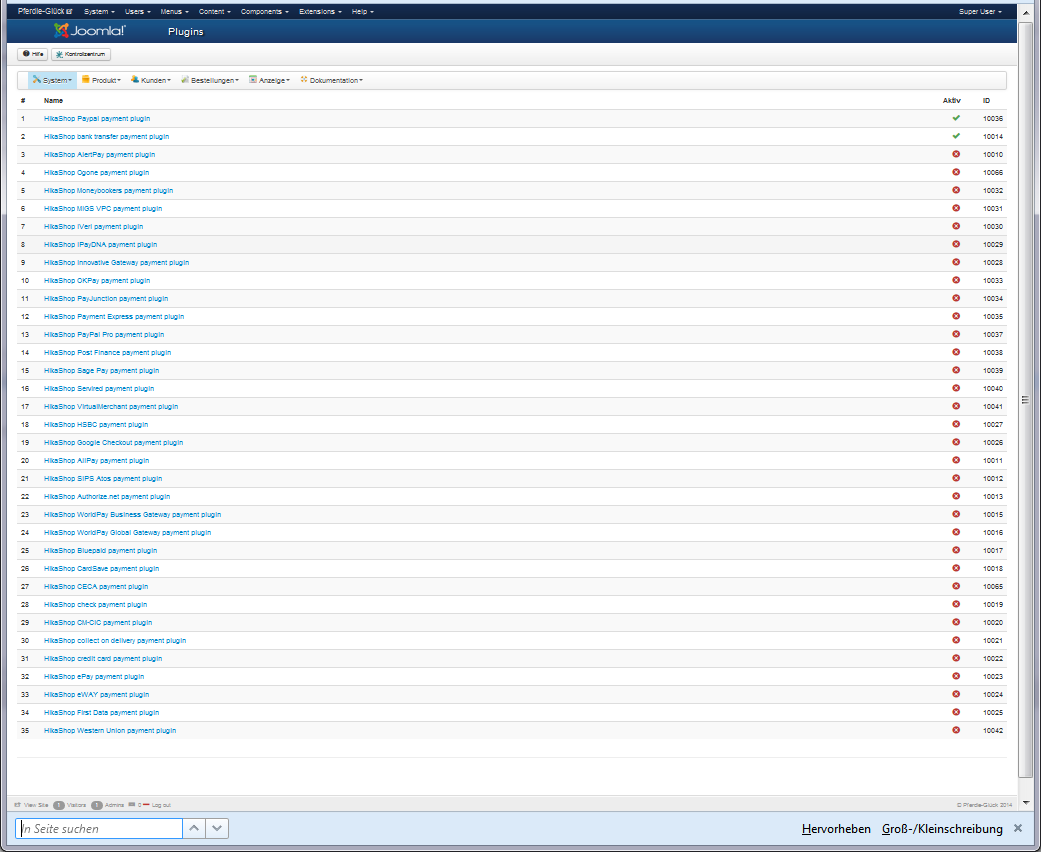The image size is (1041, 852).
Task: Toggle OKPay plugin red status icon
Action: pos(956,280)
